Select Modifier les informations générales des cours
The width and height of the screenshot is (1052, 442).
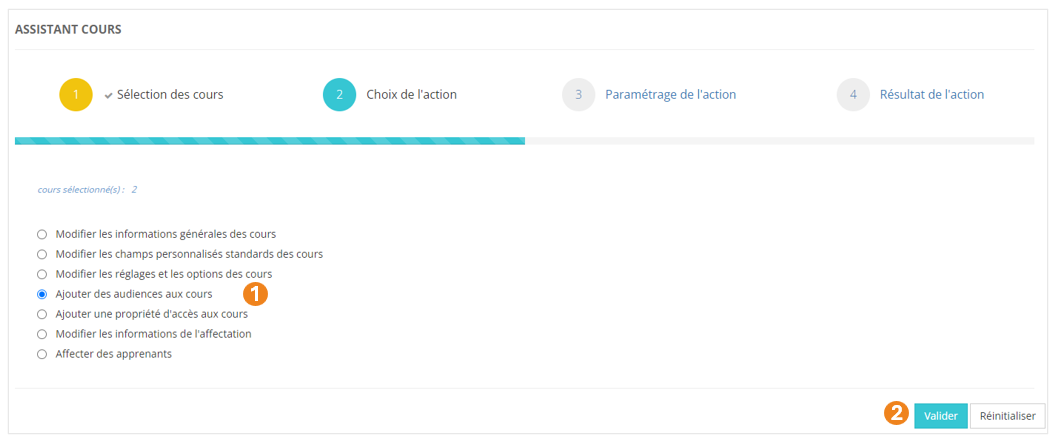coord(42,234)
